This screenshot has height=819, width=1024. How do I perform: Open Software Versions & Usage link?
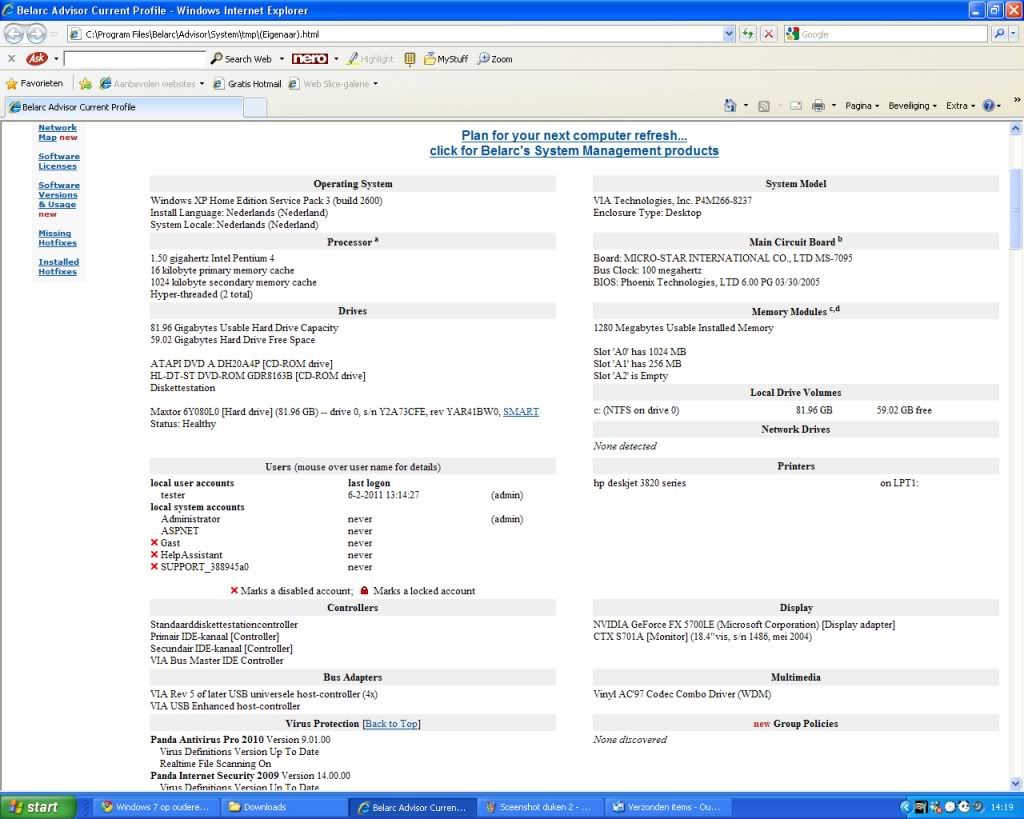pos(59,195)
